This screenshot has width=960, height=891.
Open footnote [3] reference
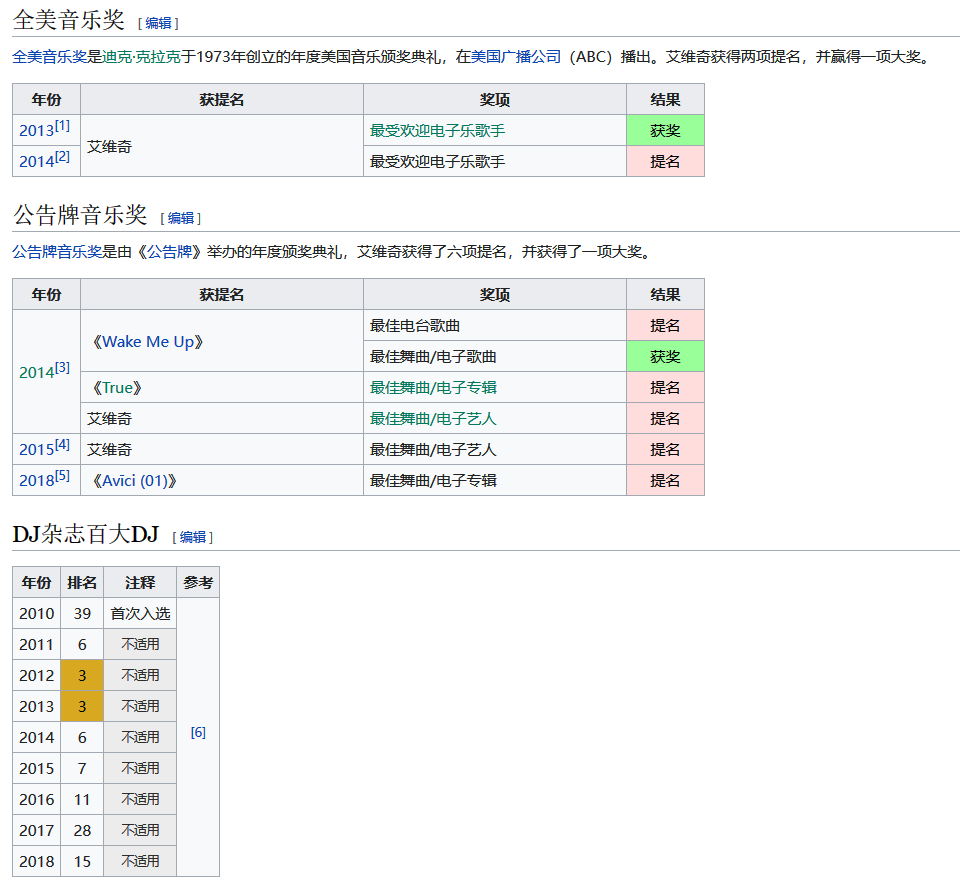(62, 367)
